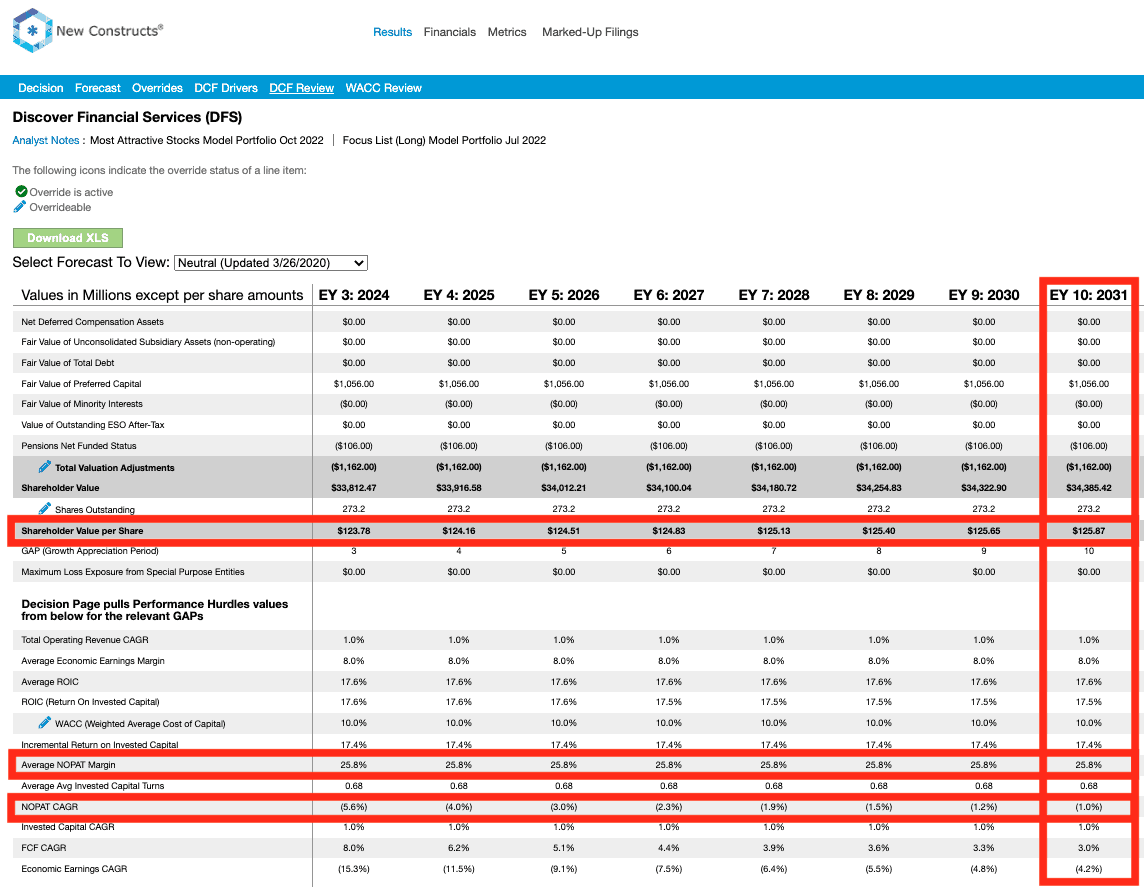Click pencil icon beside Shares Outstanding
The image size is (1144, 887).
(x=45, y=508)
